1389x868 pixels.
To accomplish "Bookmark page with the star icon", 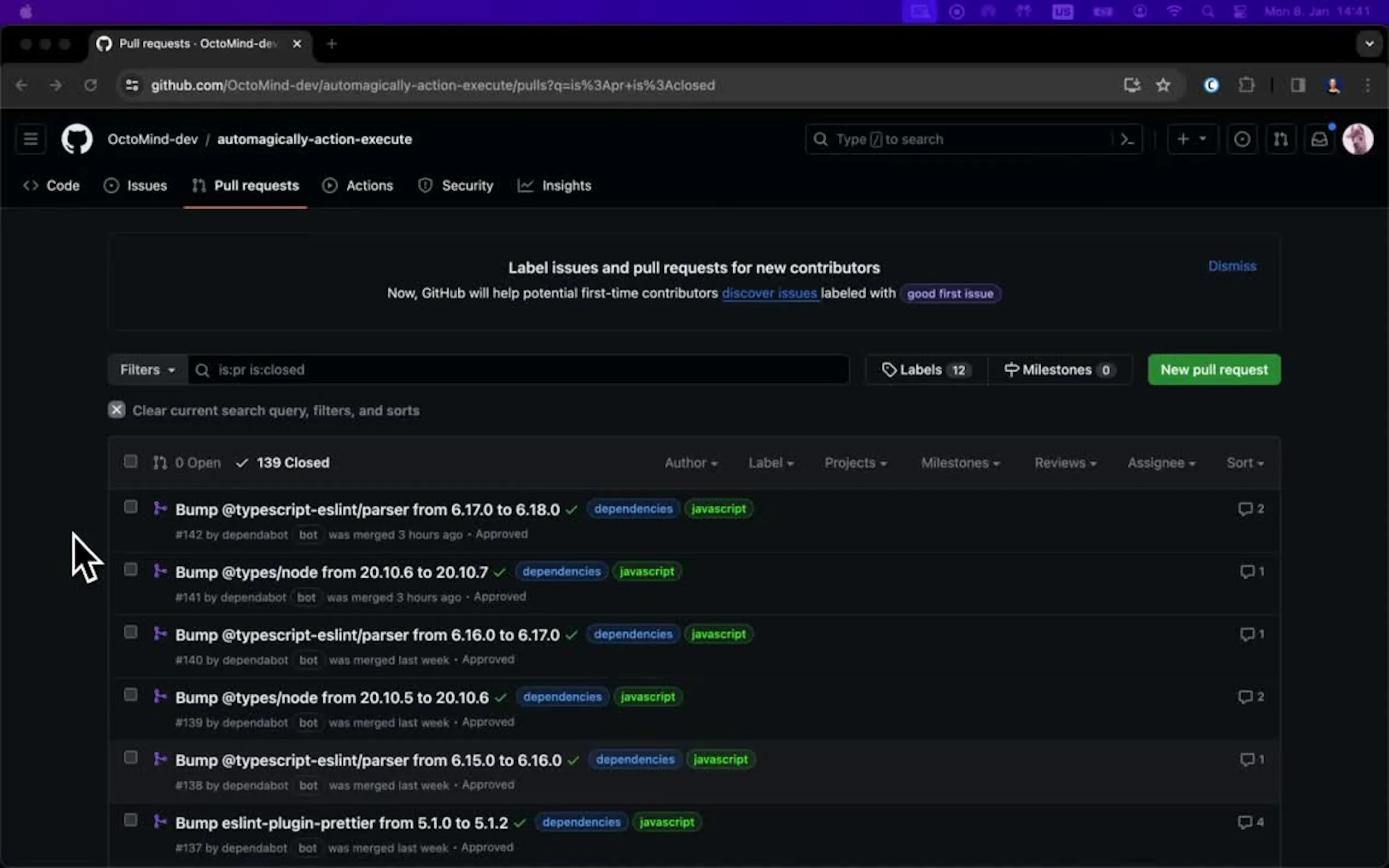I will pos(1163,85).
